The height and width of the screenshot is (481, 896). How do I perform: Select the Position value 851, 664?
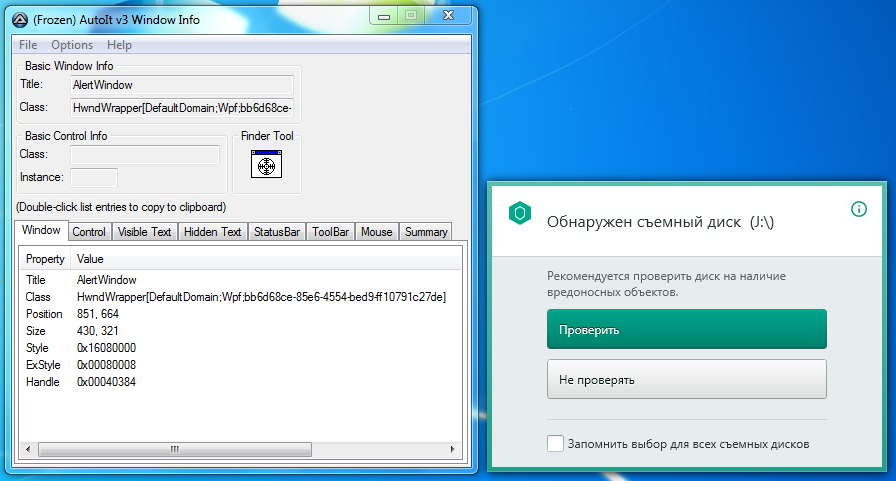click(98, 314)
